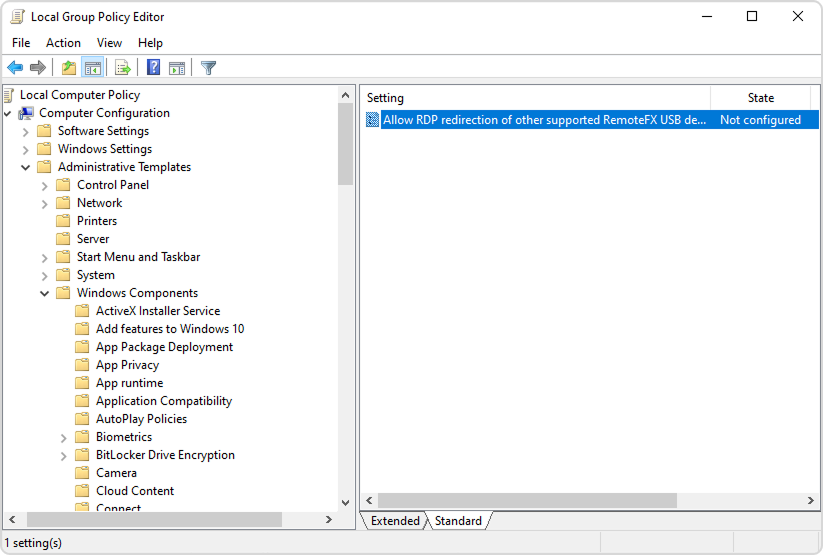823x555 pixels.
Task: Select Cloud Content folder
Action: click(x=135, y=491)
